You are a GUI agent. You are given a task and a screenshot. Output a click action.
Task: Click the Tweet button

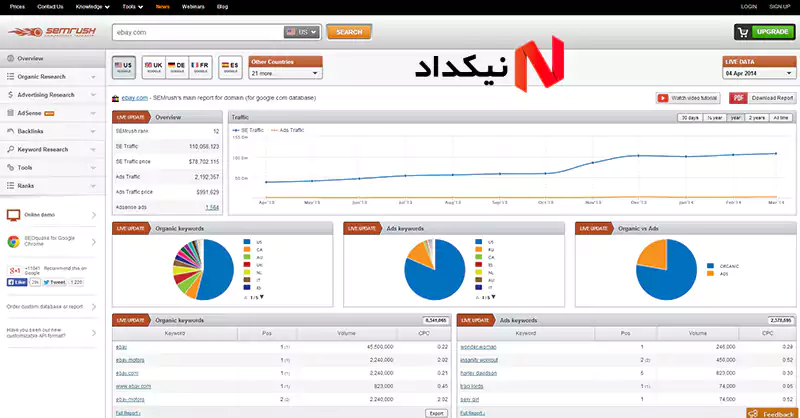tap(54, 282)
